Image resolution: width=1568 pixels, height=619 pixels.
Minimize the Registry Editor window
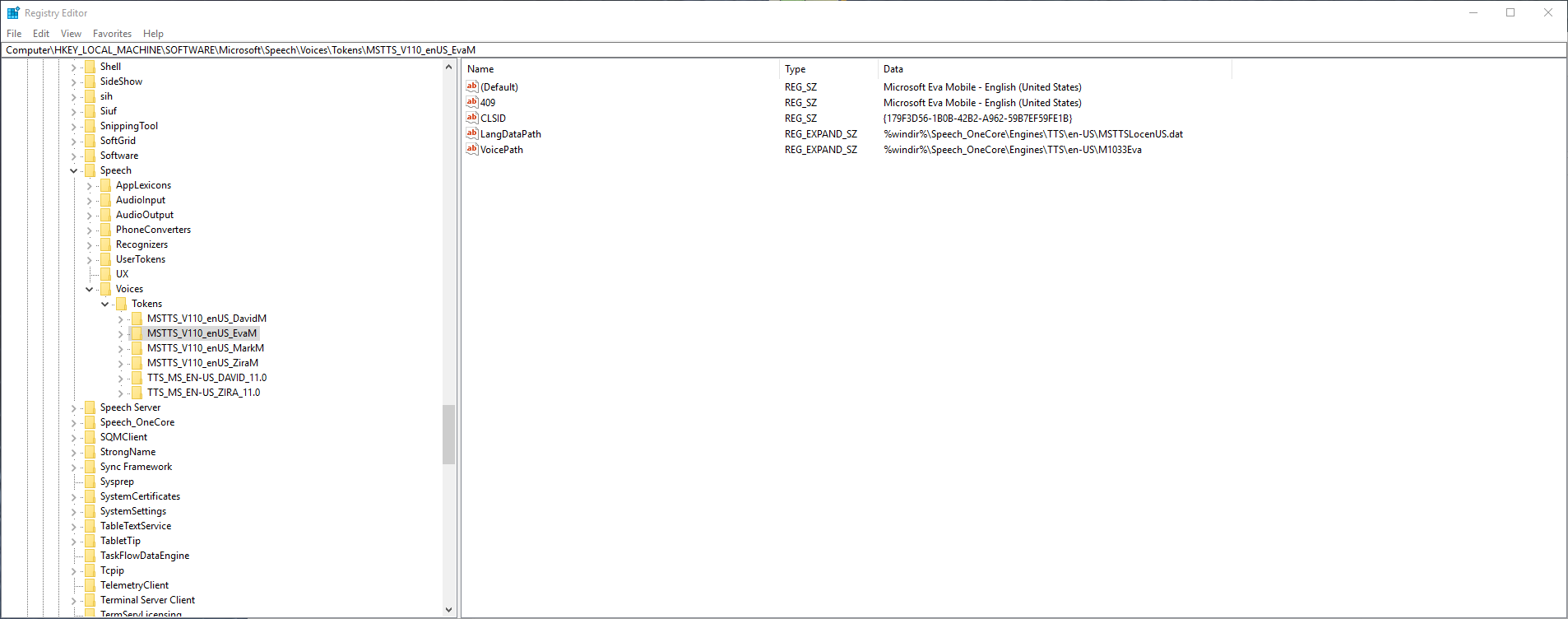(x=1473, y=12)
